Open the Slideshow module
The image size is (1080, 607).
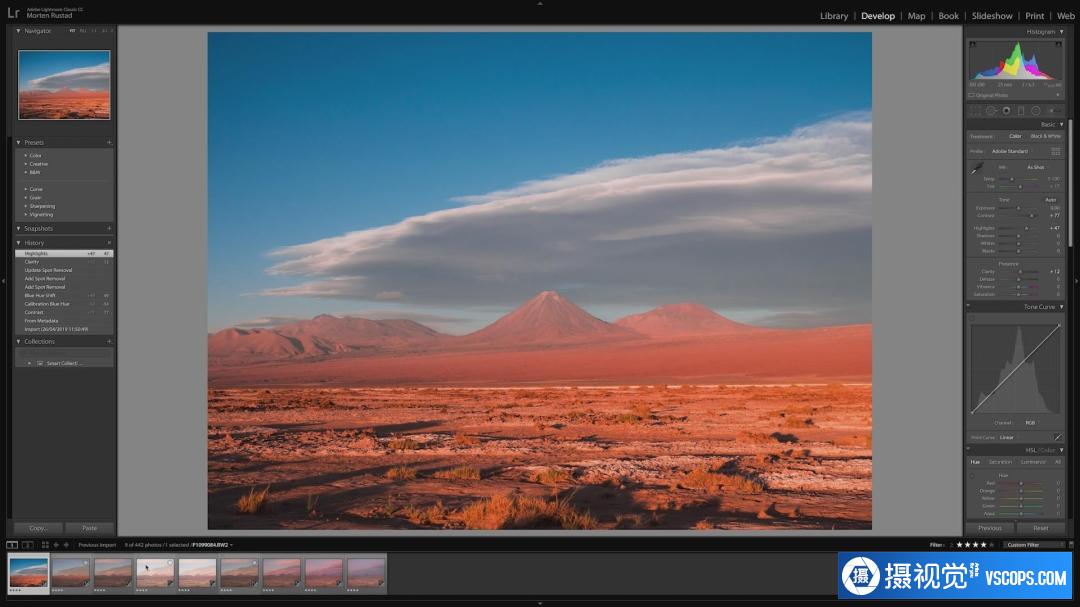tap(992, 16)
